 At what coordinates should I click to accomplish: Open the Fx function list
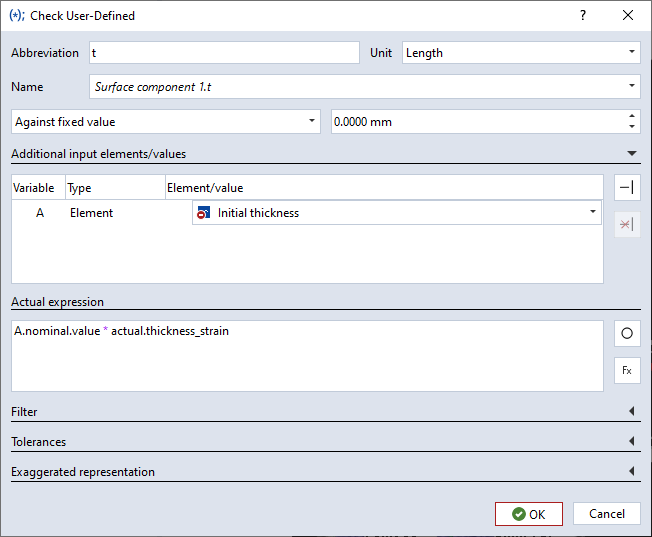tap(627, 370)
